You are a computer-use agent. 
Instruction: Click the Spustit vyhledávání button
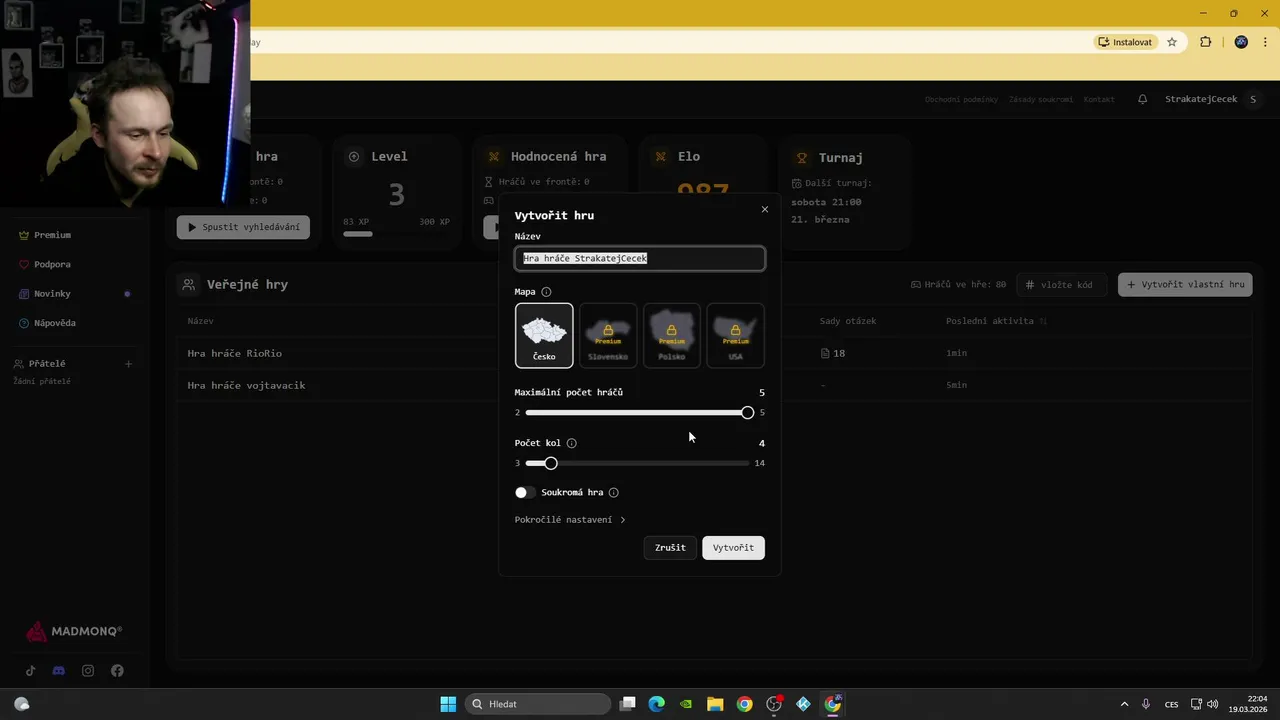[x=243, y=227]
